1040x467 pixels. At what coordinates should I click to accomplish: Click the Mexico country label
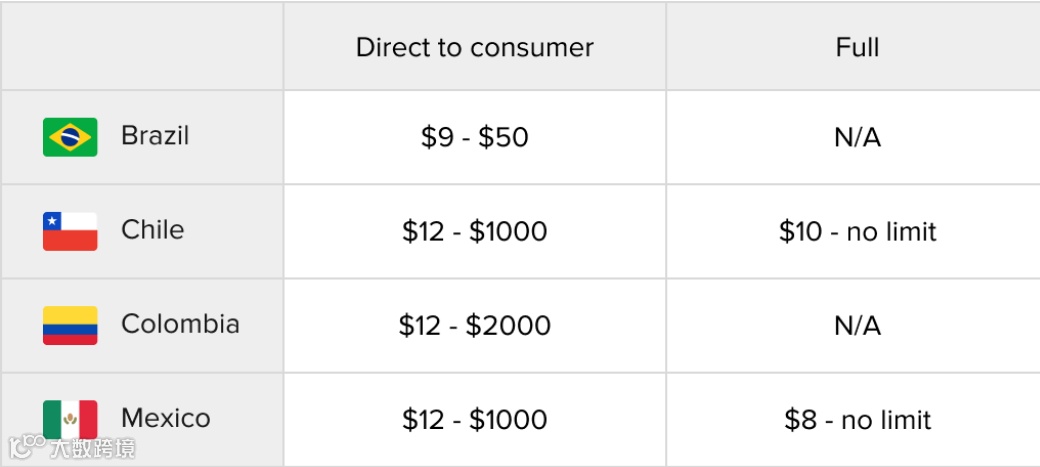(166, 418)
